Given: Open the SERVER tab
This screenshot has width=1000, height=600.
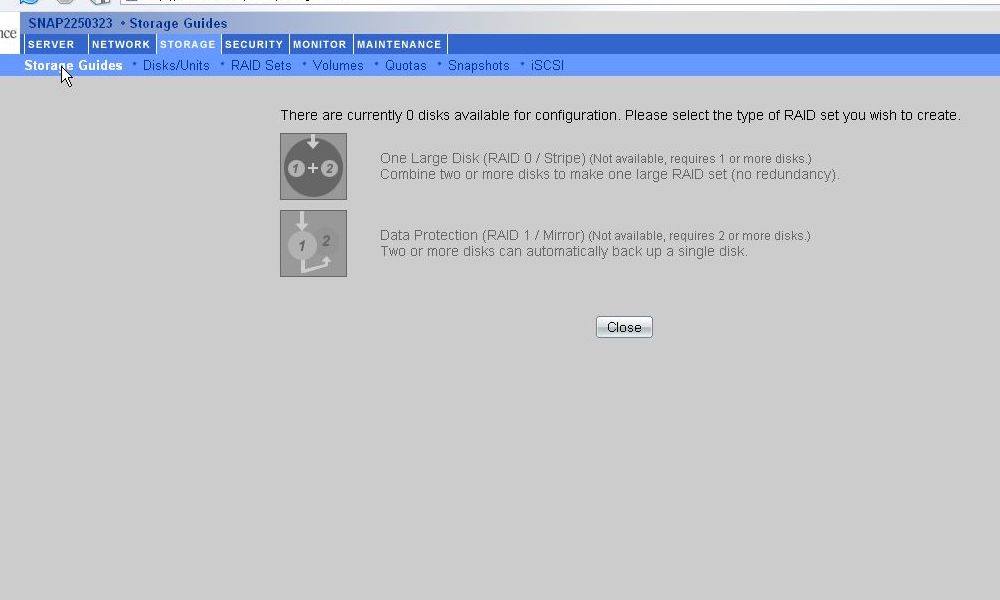Looking at the screenshot, I should pos(51,44).
